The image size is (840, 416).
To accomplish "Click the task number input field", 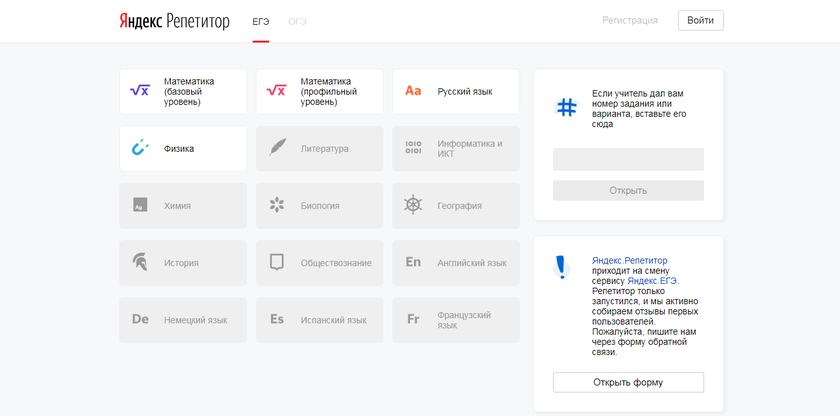I will pyautogui.click(x=628, y=159).
